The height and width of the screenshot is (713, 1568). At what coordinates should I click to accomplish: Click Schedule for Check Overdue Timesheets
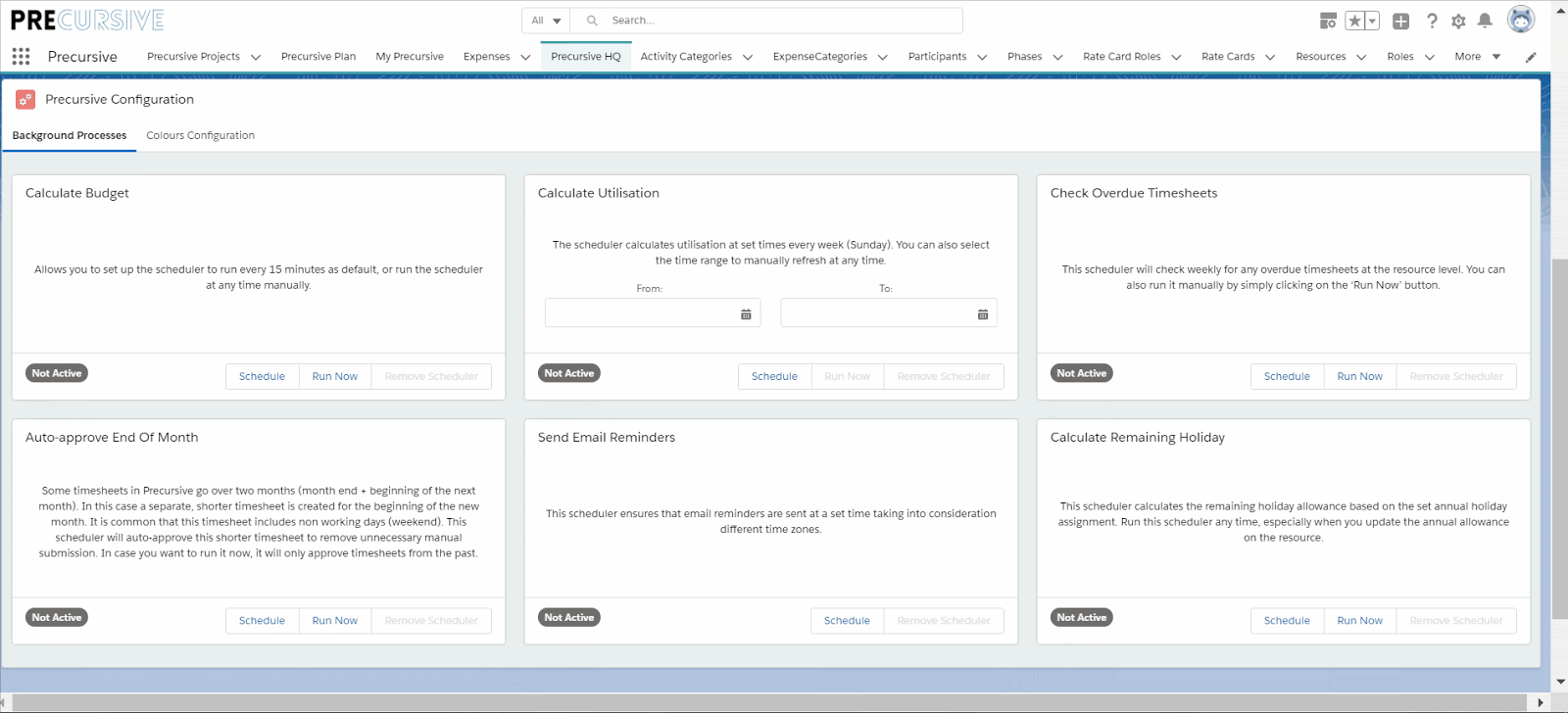(1287, 376)
